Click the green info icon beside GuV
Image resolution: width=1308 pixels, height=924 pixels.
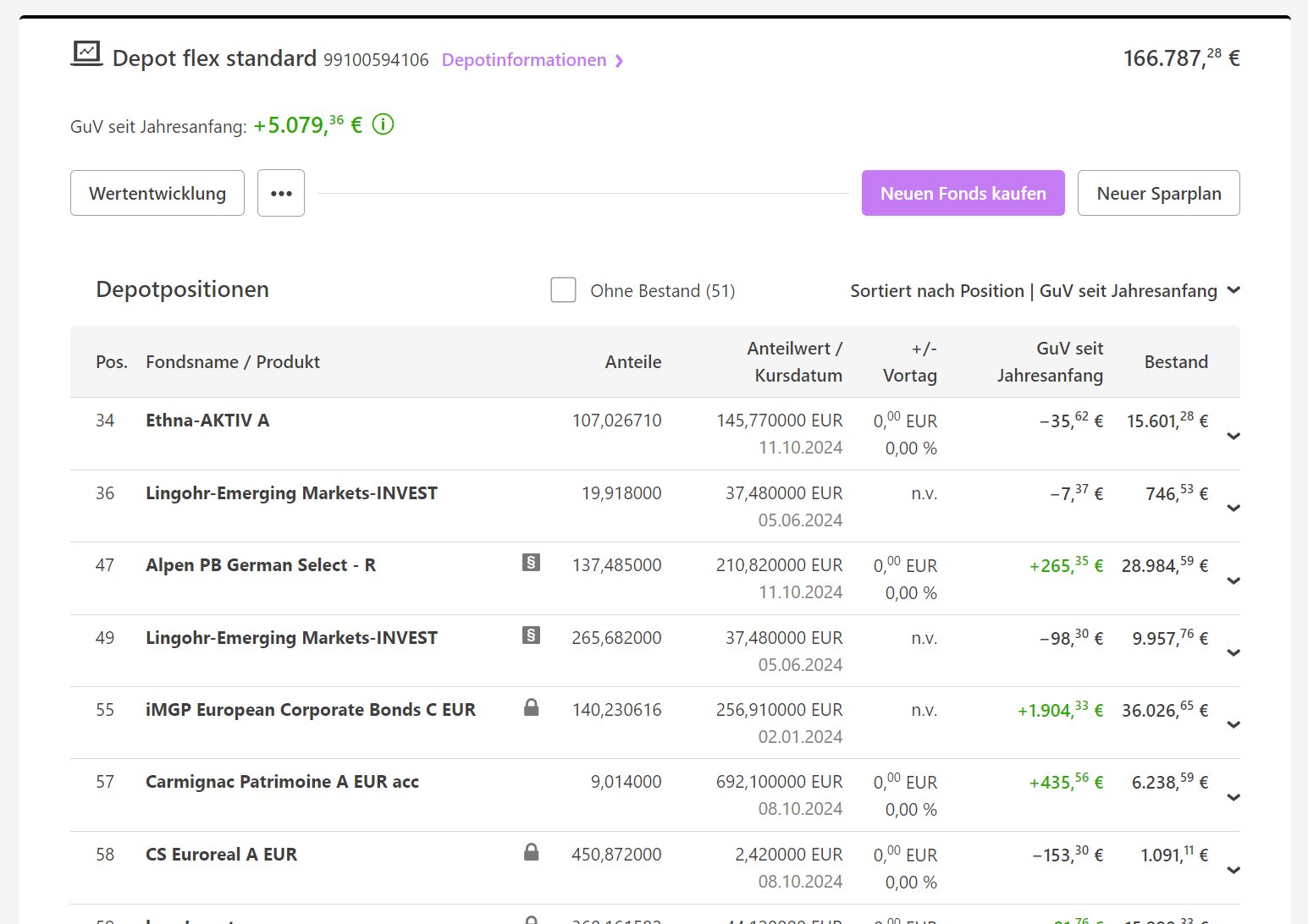coord(384,125)
